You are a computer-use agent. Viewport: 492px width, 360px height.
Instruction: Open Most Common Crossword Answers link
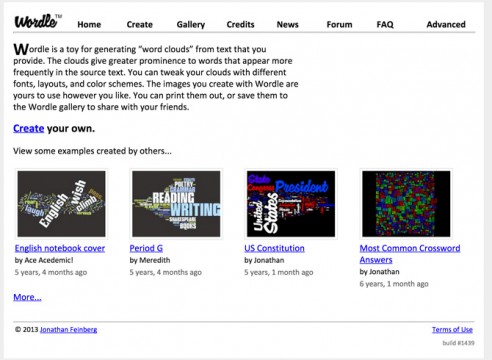410,254
